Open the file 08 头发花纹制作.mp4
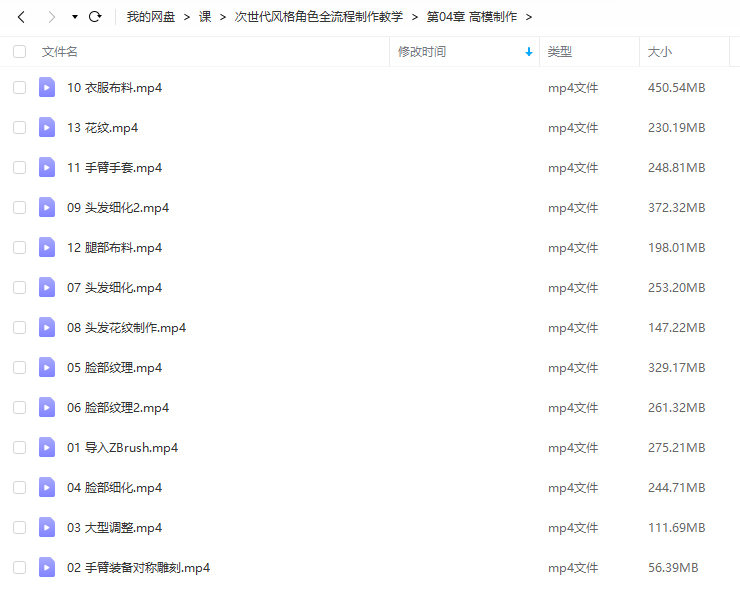This screenshot has height=606, width=740. point(126,328)
